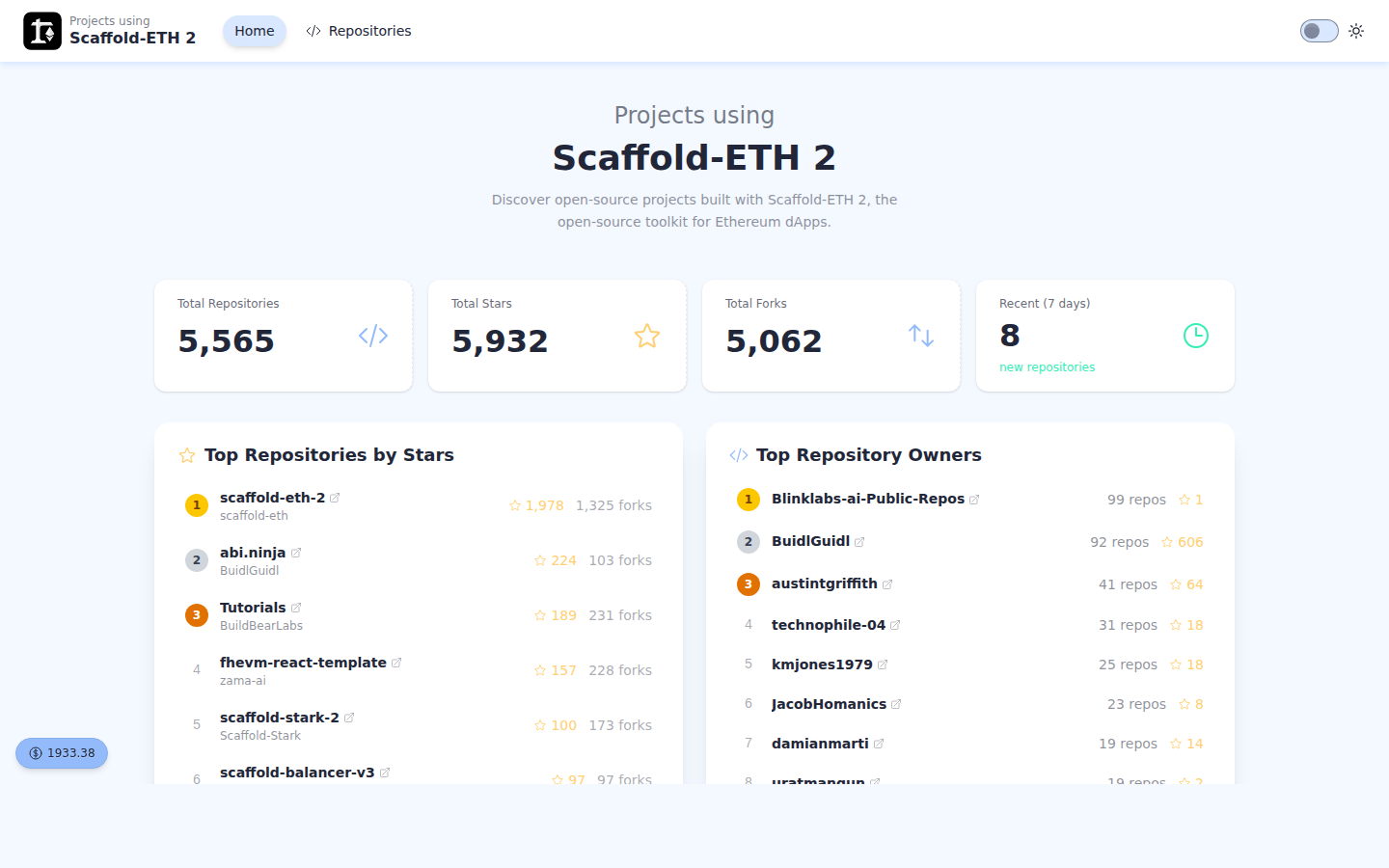Click external link icon next to JacobHomanics

896,704
